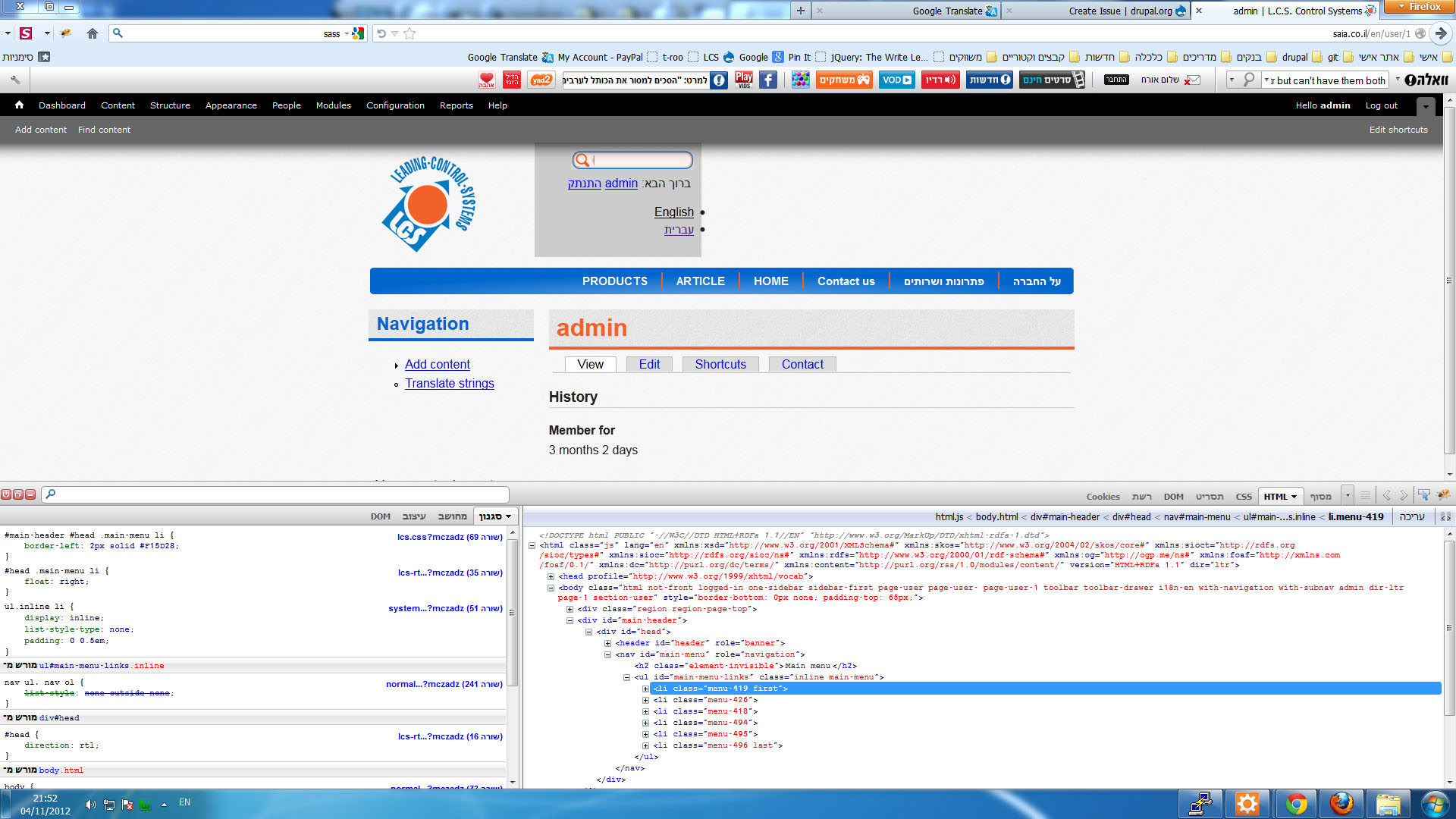Open Chrome from the Windows taskbar

point(1296,803)
